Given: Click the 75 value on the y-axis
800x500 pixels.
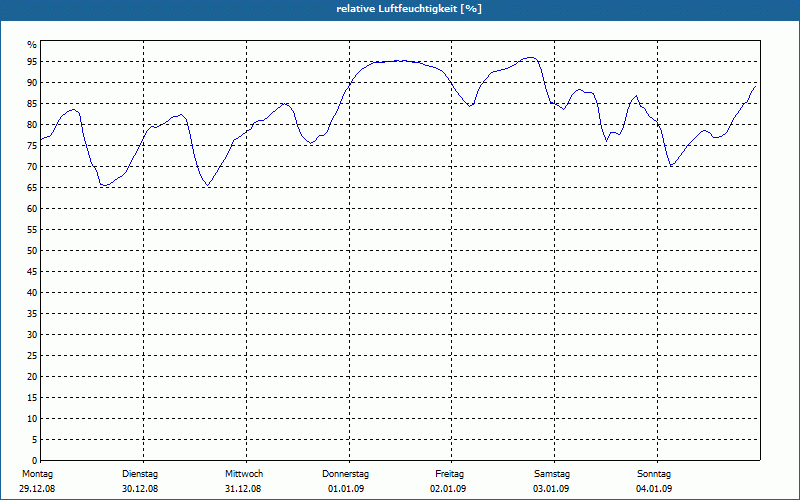Looking at the screenshot, I should (32, 145).
